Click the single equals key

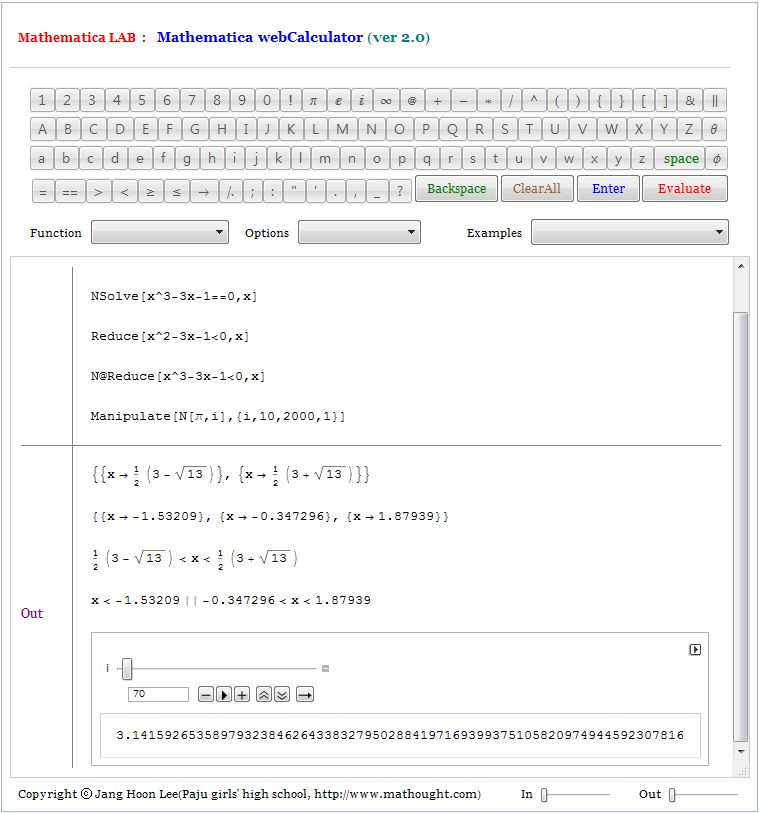(x=43, y=192)
